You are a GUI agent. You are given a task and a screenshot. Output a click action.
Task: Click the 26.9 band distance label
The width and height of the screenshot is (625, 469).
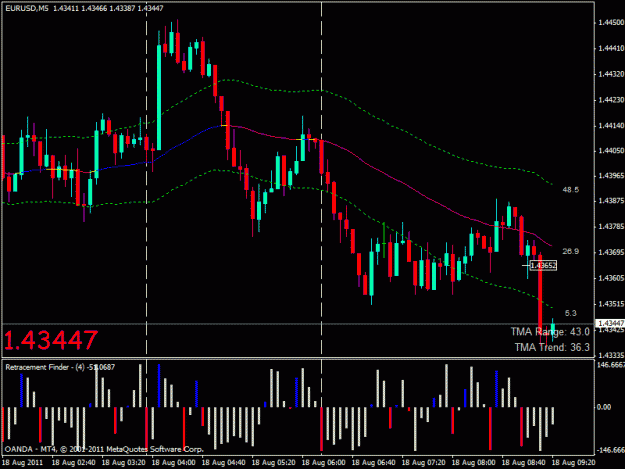click(570, 251)
